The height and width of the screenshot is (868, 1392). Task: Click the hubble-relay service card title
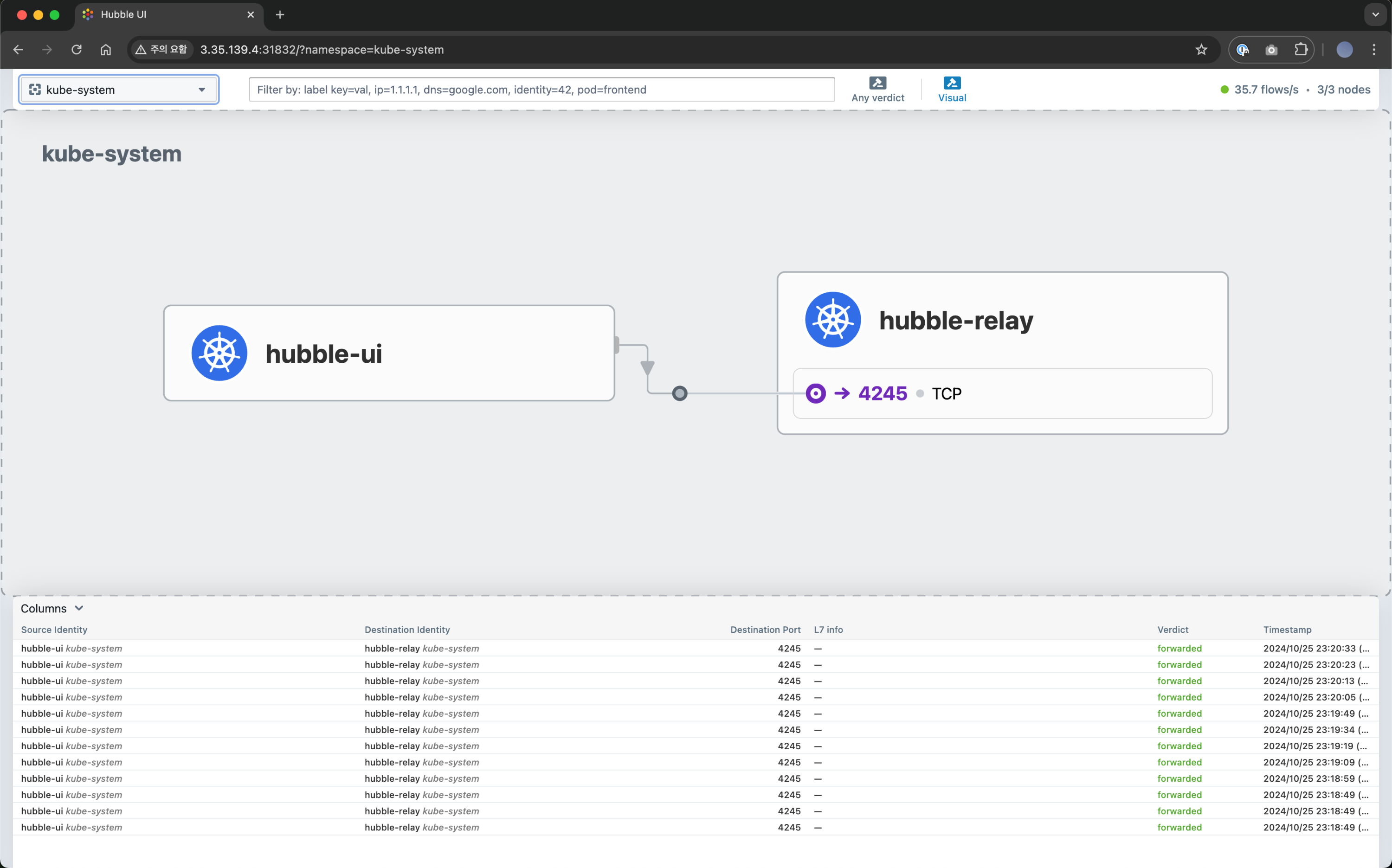click(x=956, y=320)
